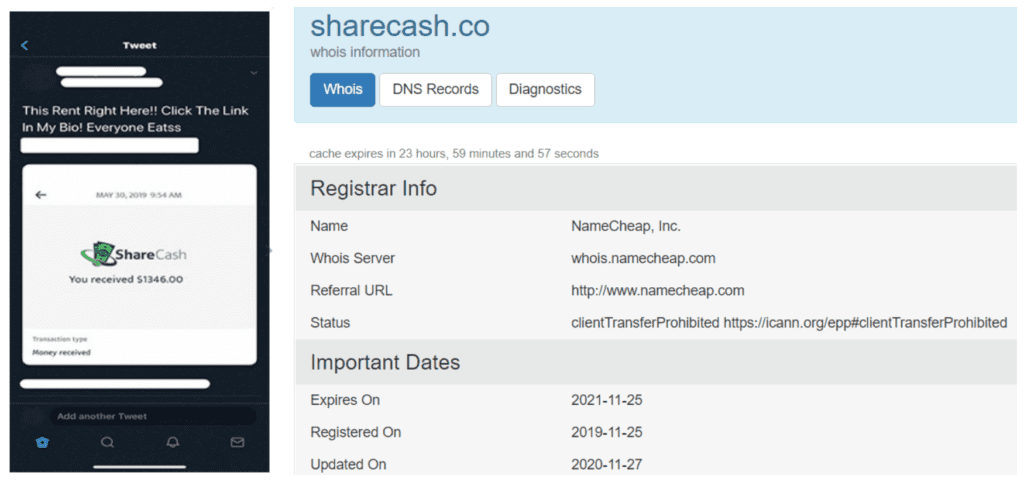This screenshot has width=1024, height=482.
Task: Click the Important Dates section header
Action: pyautogui.click(x=656, y=362)
